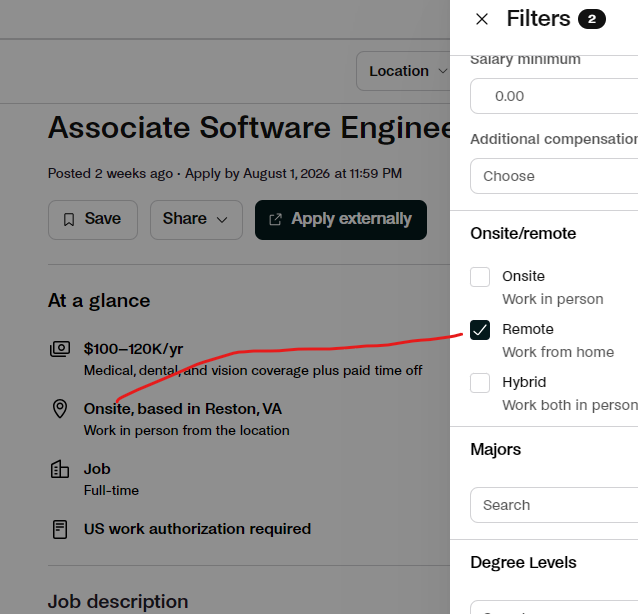
Task: Click the 'Job description' heading
Action: [118, 601]
